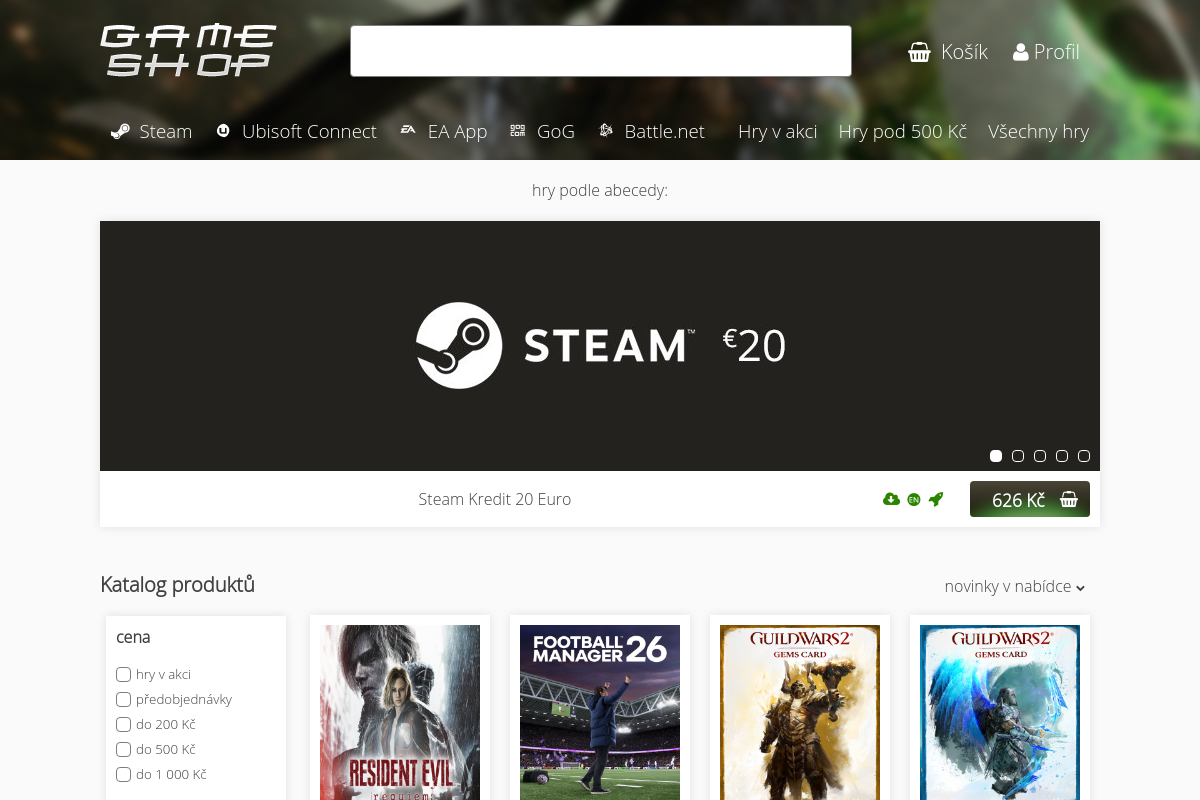This screenshot has height=800, width=1200.
Task: Check the 'předobjednávky' filter
Action: pos(124,699)
